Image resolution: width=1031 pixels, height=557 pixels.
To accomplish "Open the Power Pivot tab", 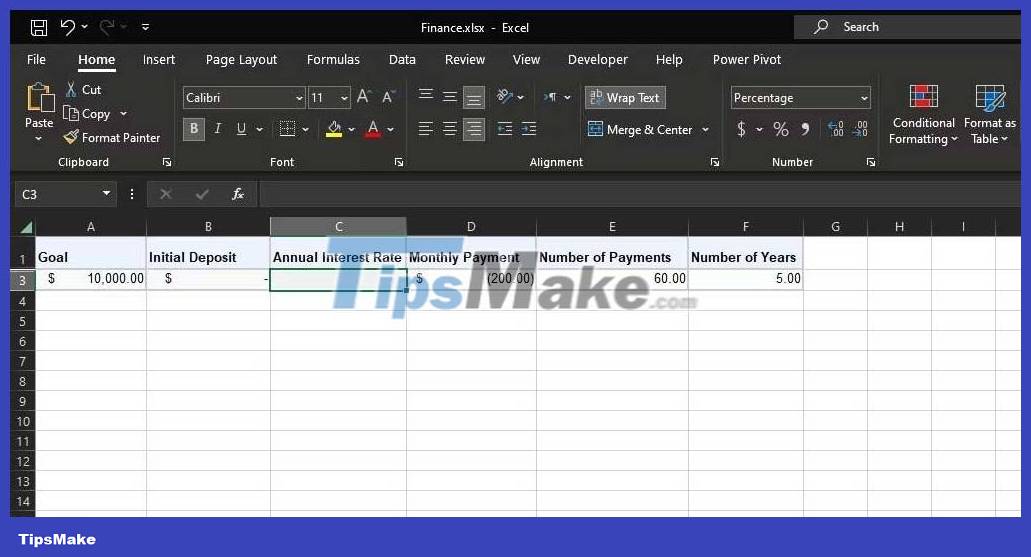I will click(x=746, y=60).
